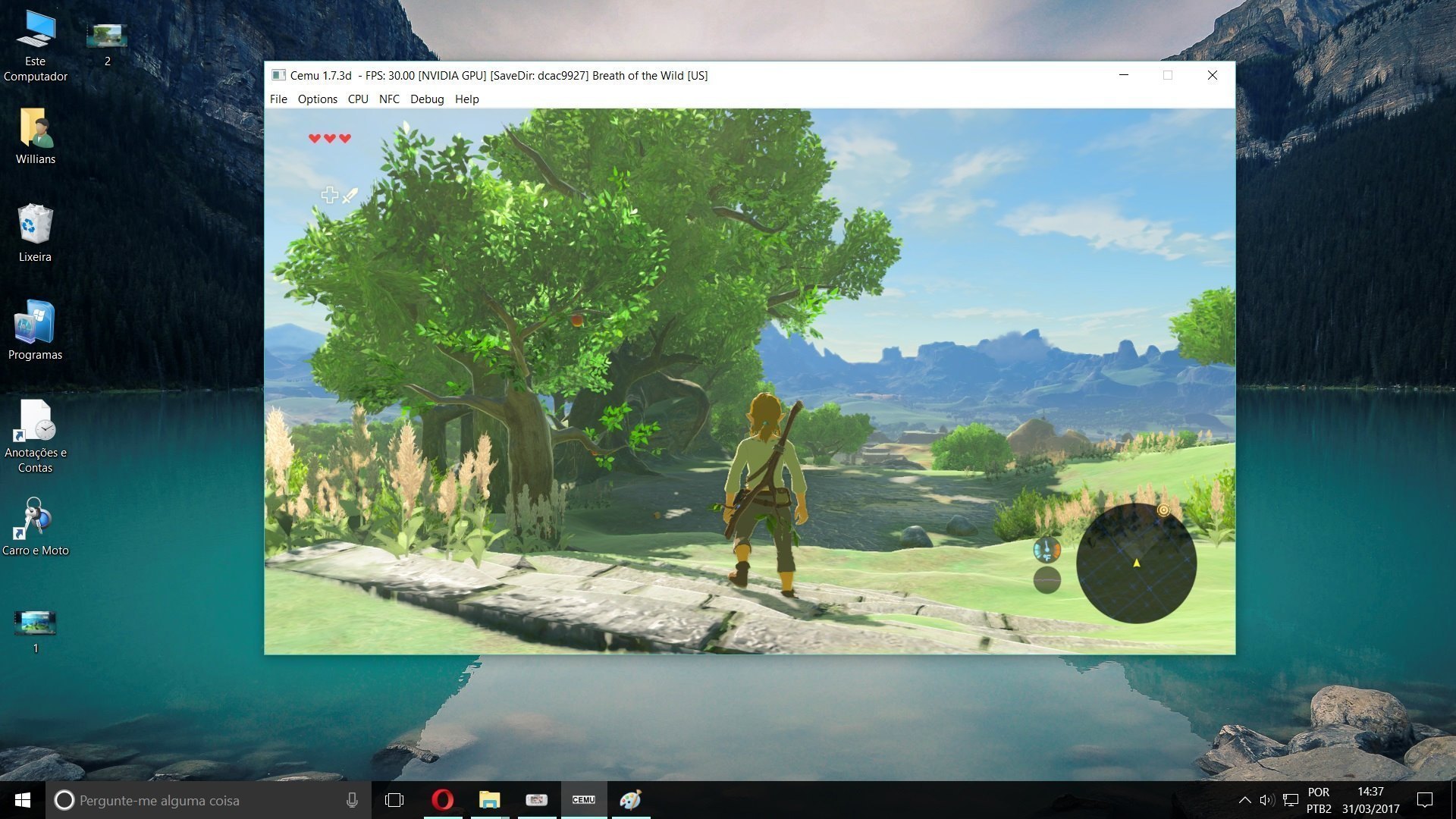Click the temperature gauge beside the minimap
1456x819 pixels.
(x=1046, y=550)
